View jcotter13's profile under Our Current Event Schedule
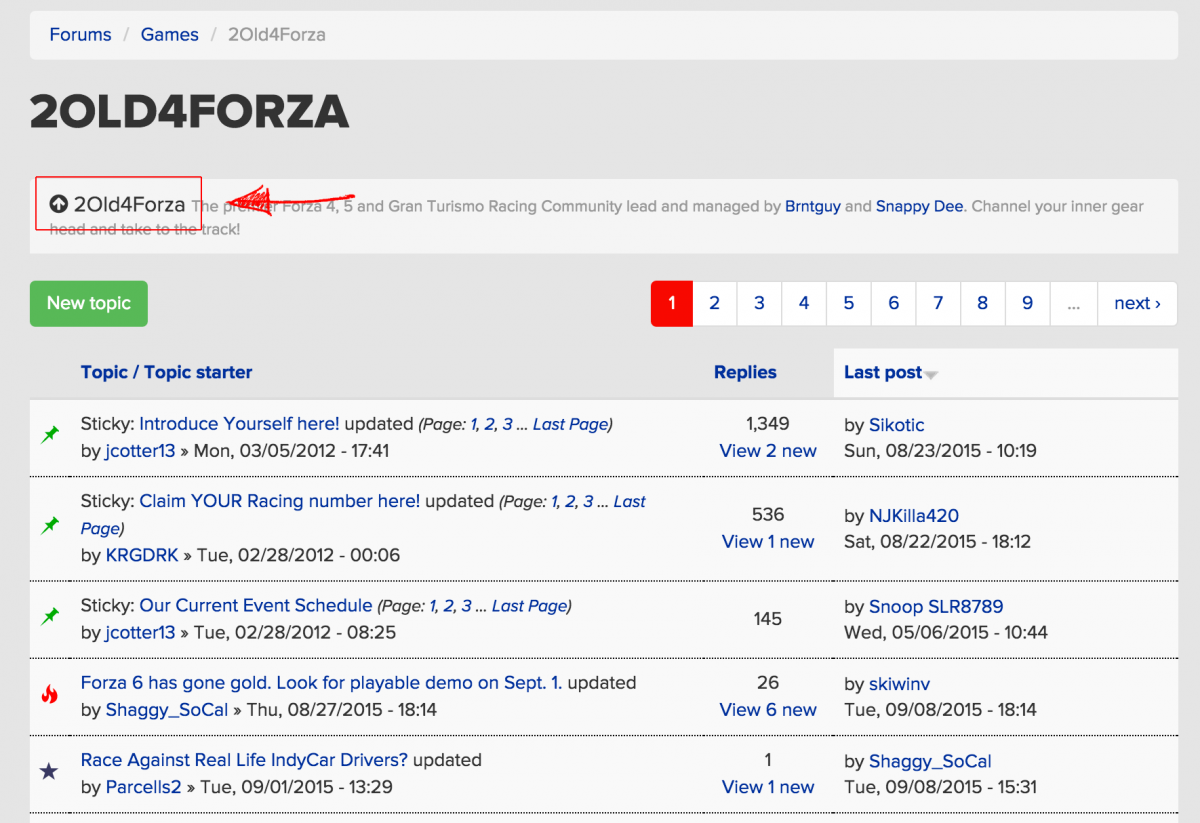1200x823 pixels. (x=140, y=632)
